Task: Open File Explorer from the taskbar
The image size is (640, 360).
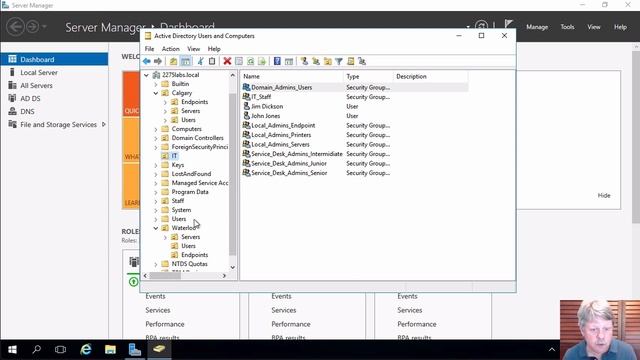Action: coord(110,349)
